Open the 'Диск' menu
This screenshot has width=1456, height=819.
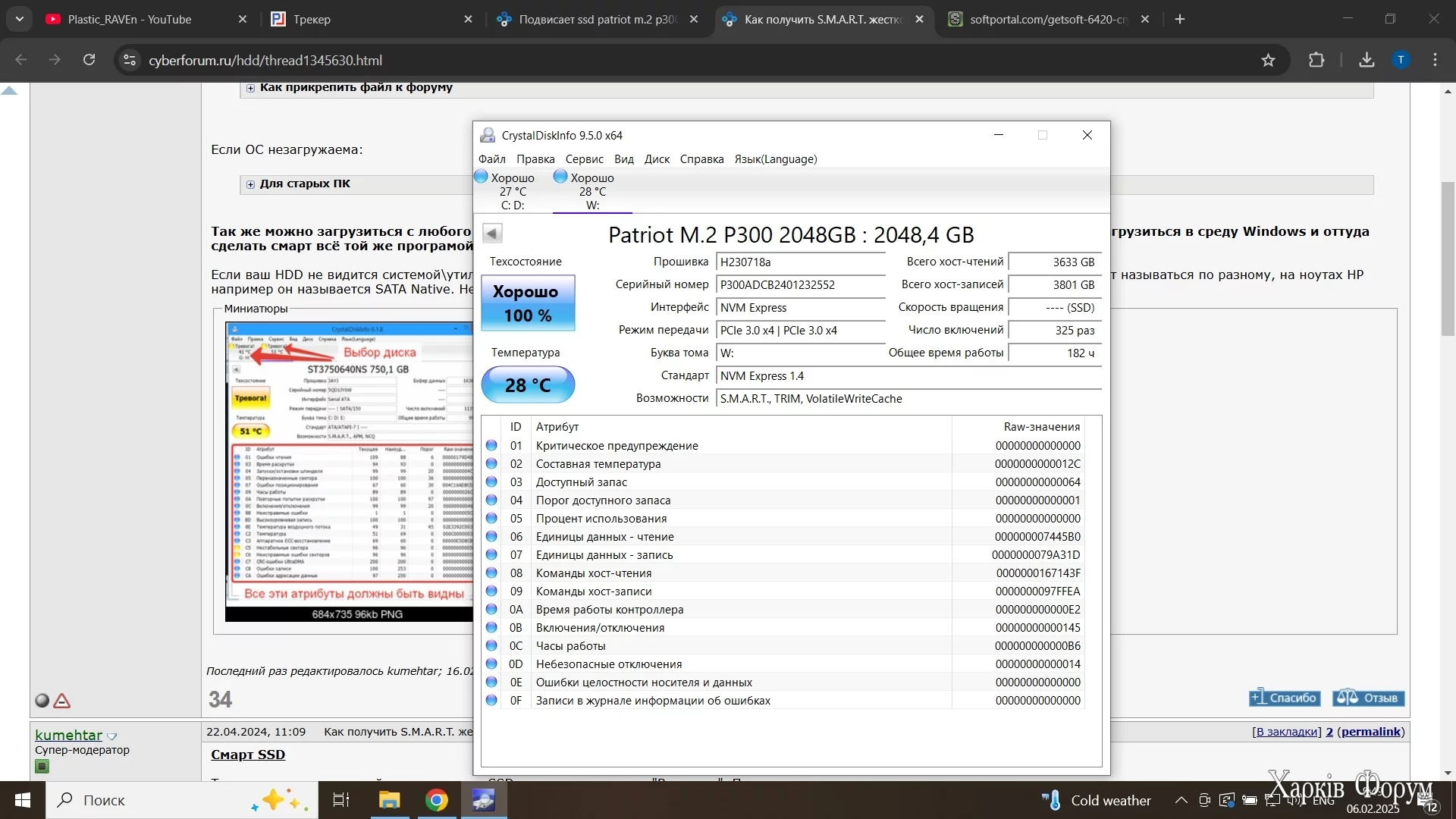(x=657, y=159)
